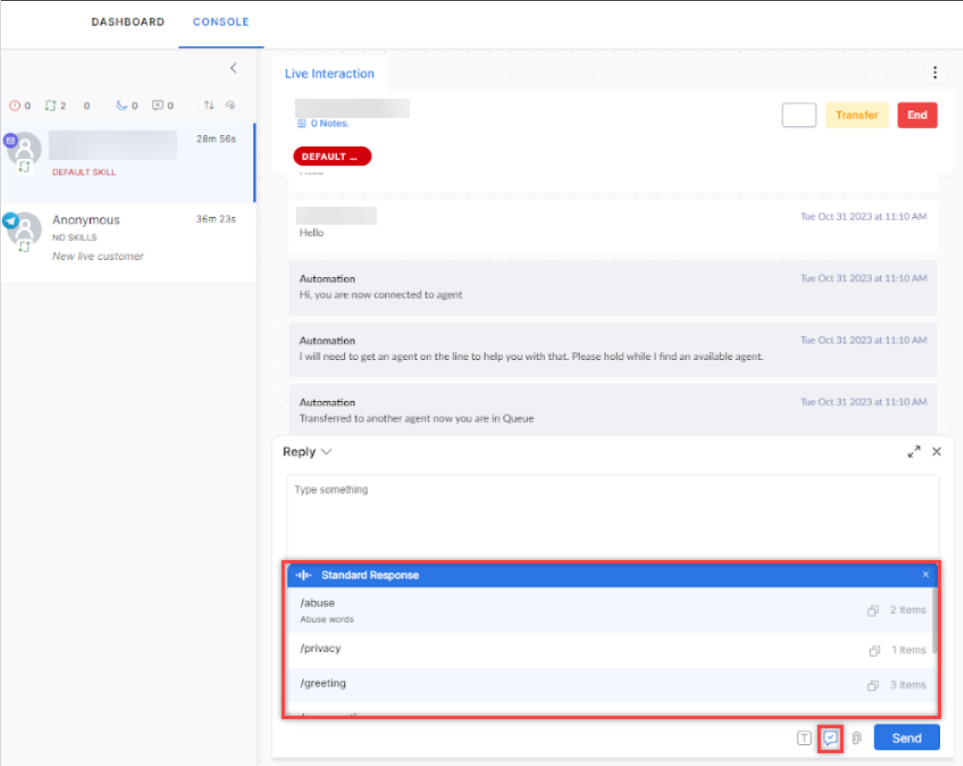
Task: Switch to the Dashboard tab
Action: [x=128, y=22]
